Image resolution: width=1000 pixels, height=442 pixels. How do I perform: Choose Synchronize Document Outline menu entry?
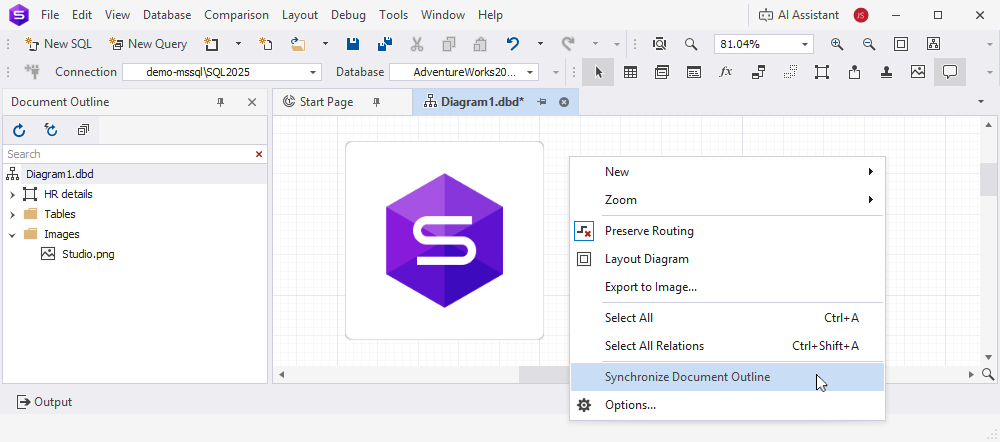(727, 377)
